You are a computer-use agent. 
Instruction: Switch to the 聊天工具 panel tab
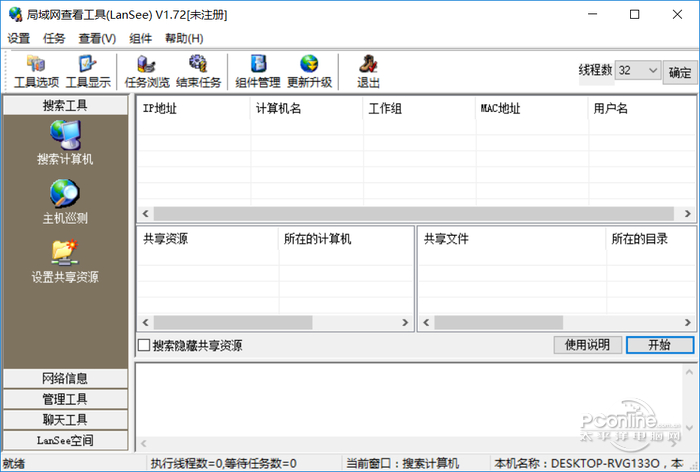coord(65,419)
